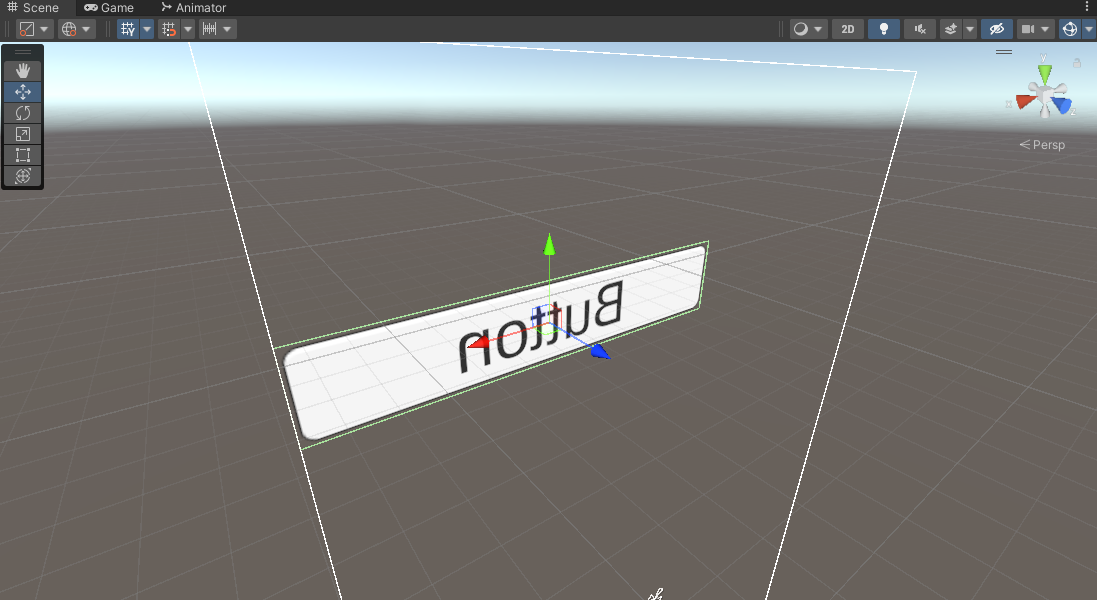Viewport: 1097px width, 600px height.
Task: Click the blue Z cone on orientation gizmo
Action: pyautogui.click(x=1062, y=105)
